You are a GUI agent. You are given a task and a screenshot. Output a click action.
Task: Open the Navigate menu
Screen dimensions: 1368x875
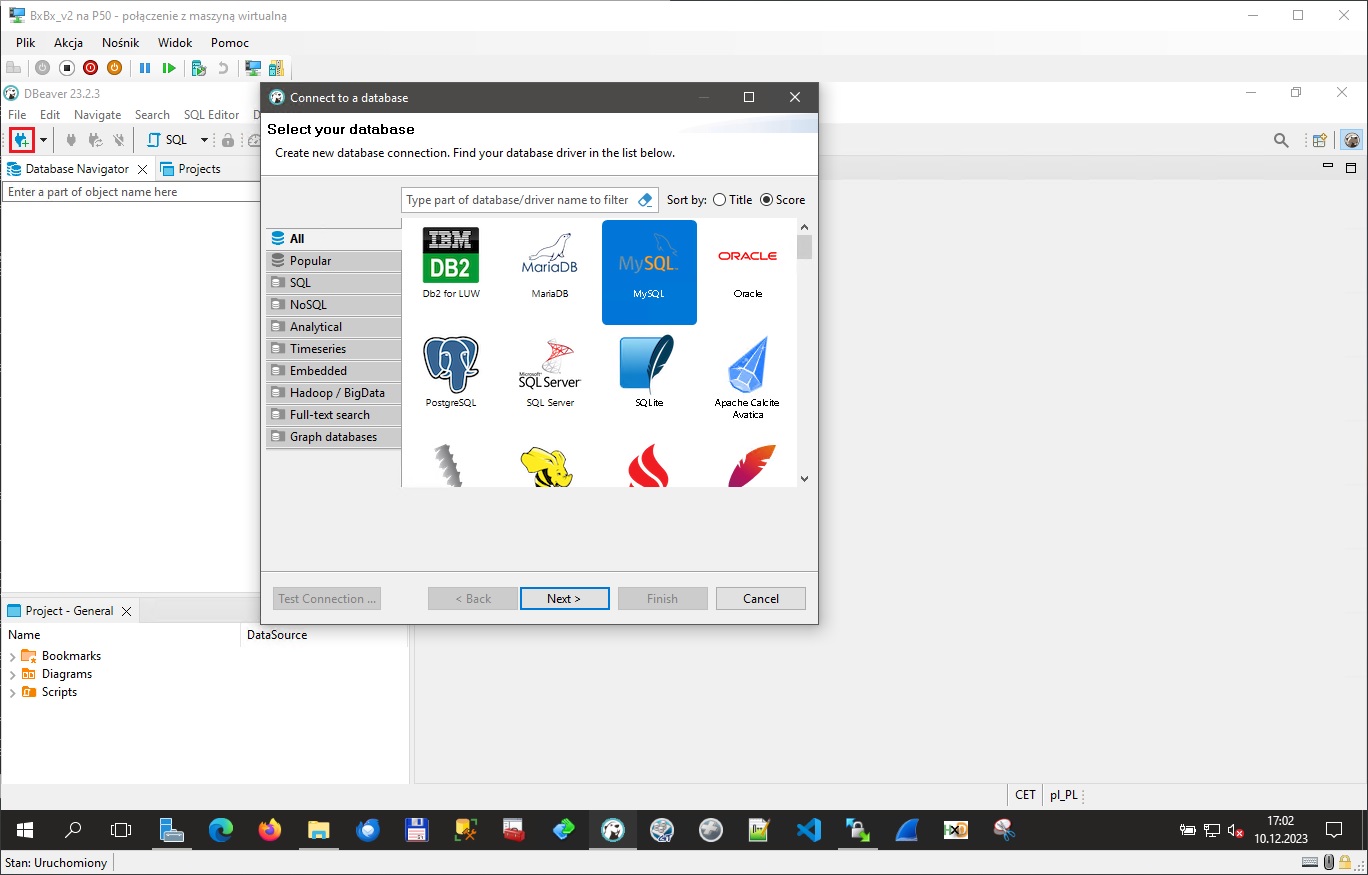point(97,115)
